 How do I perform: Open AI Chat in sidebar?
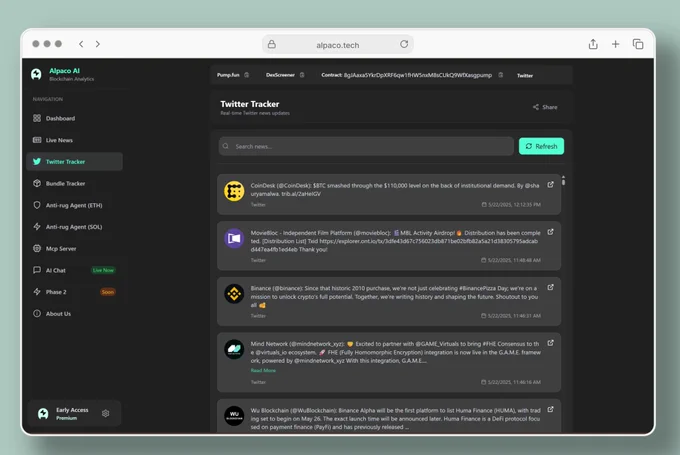(74, 270)
